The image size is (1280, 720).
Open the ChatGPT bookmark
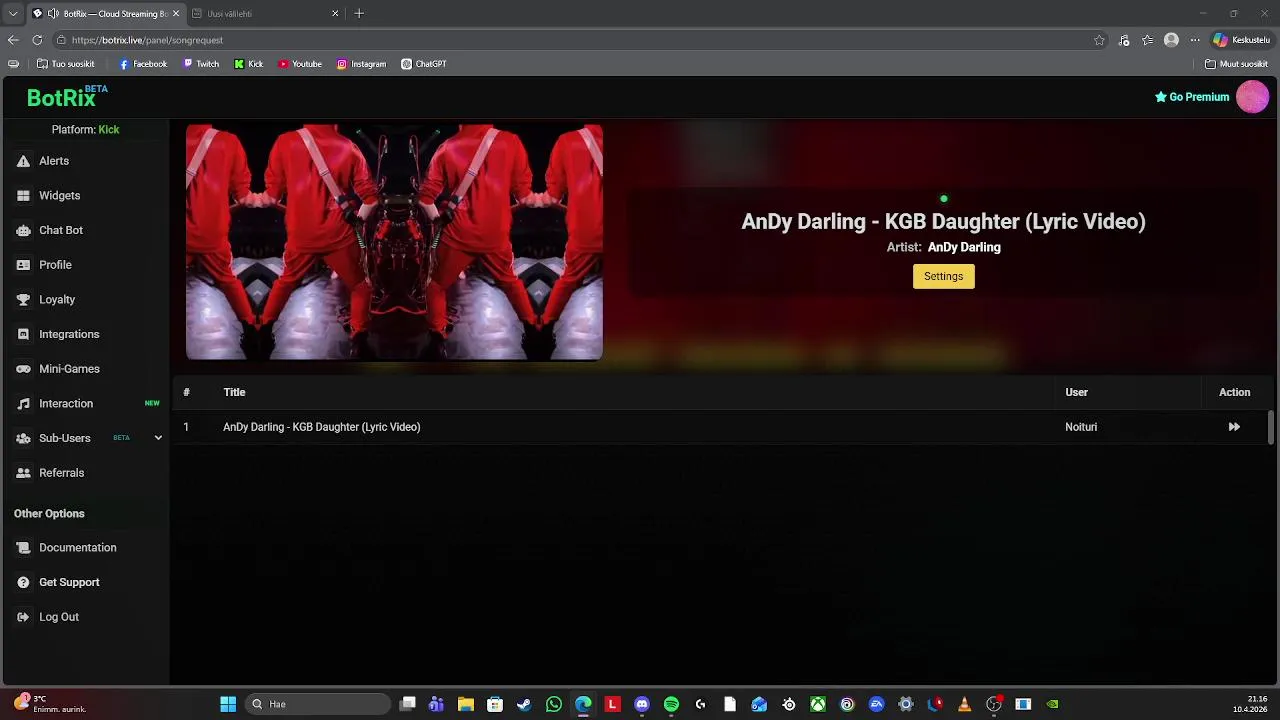click(x=424, y=64)
